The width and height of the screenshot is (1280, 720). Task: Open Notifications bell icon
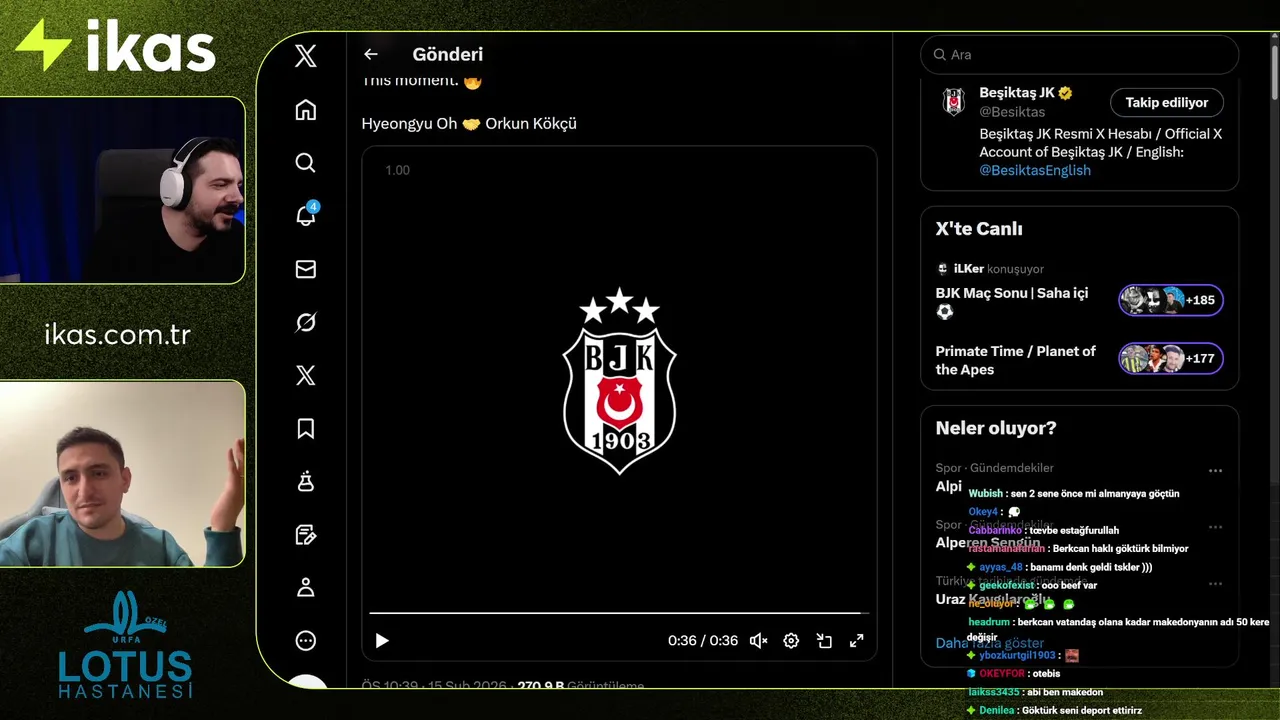pos(306,216)
